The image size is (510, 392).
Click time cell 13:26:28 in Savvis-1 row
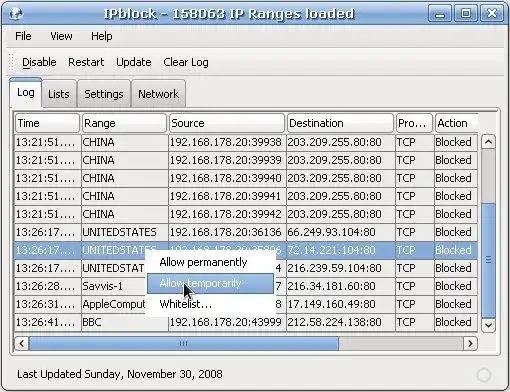pos(48,286)
